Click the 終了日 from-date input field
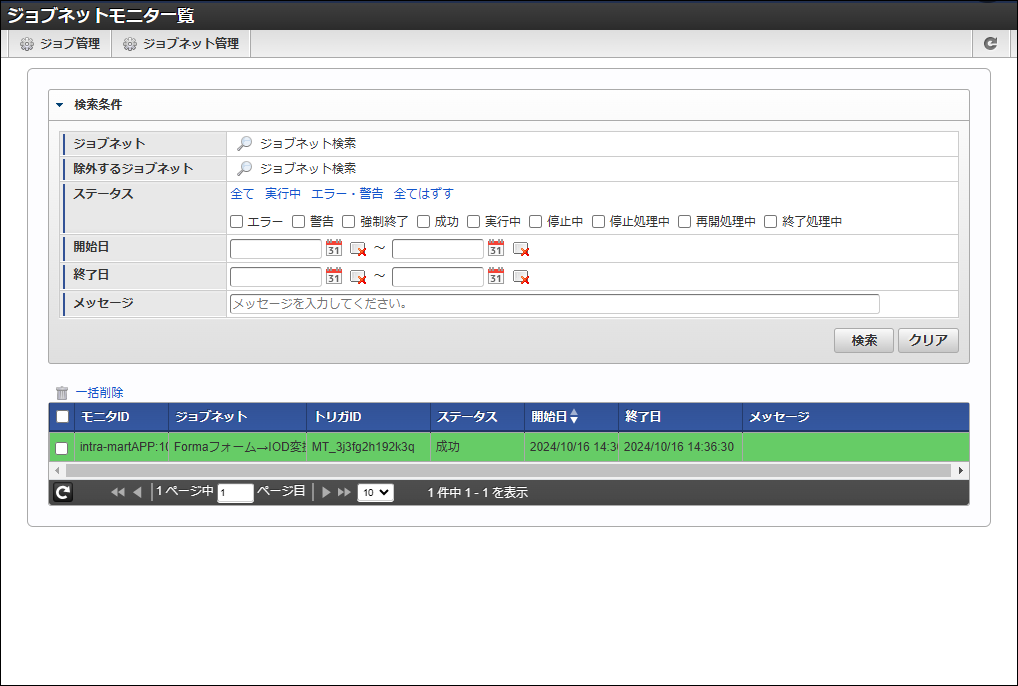Screen dimensions: 1018x686 coord(276,277)
